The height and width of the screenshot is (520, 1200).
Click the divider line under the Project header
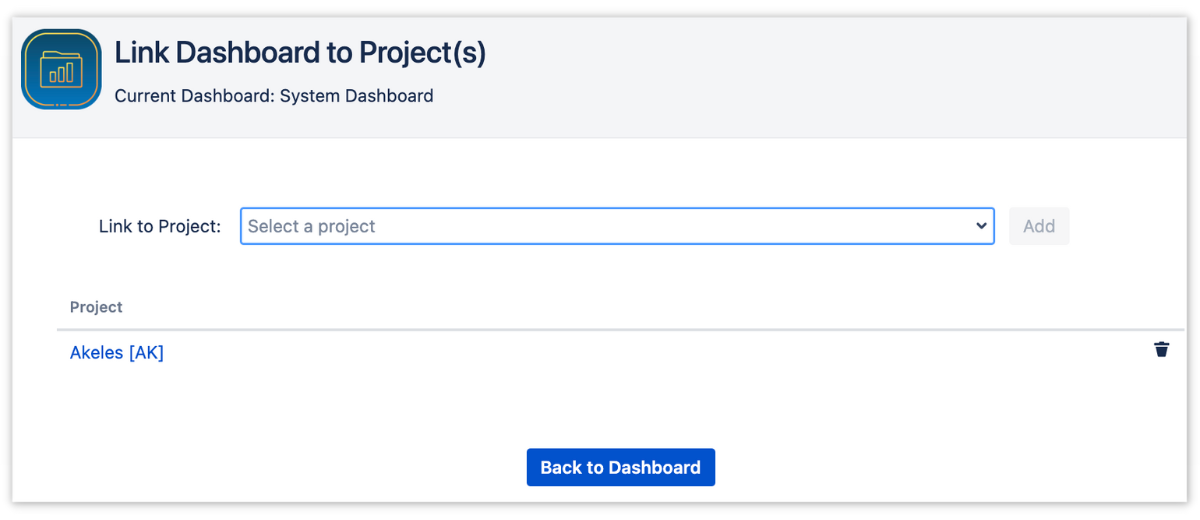pyautogui.click(x=620, y=329)
